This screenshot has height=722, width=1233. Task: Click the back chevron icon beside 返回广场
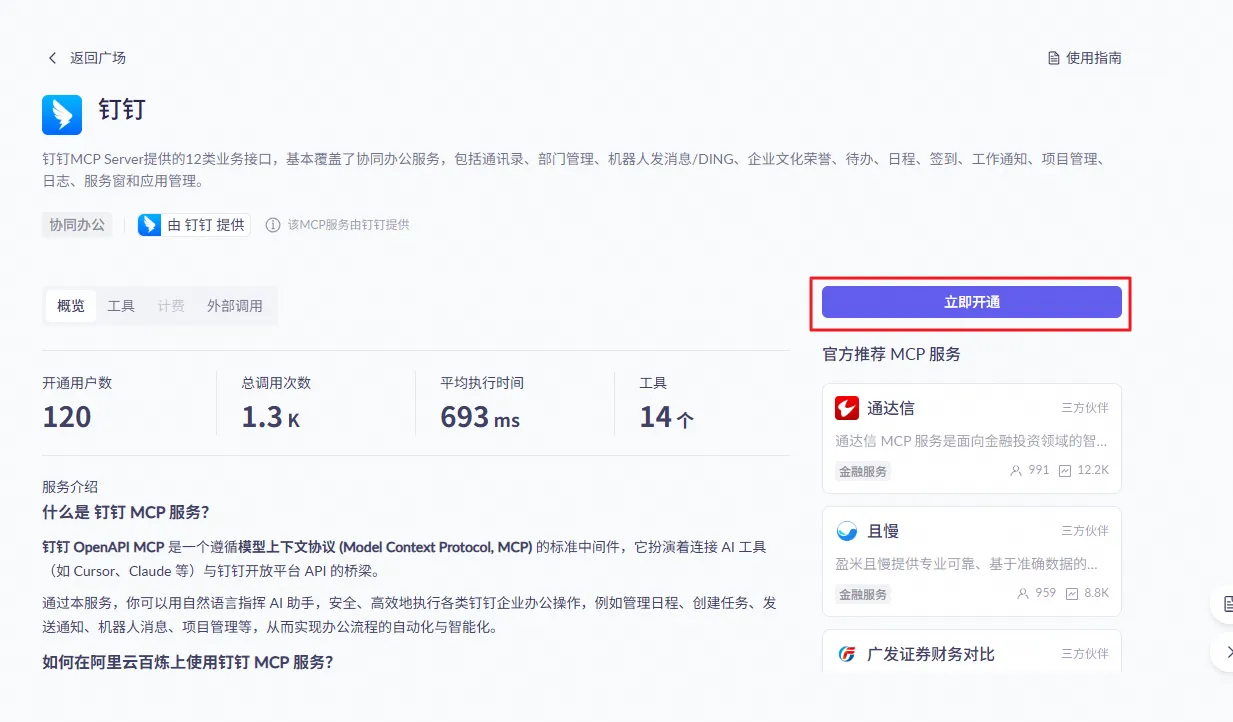tap(53, 58)
